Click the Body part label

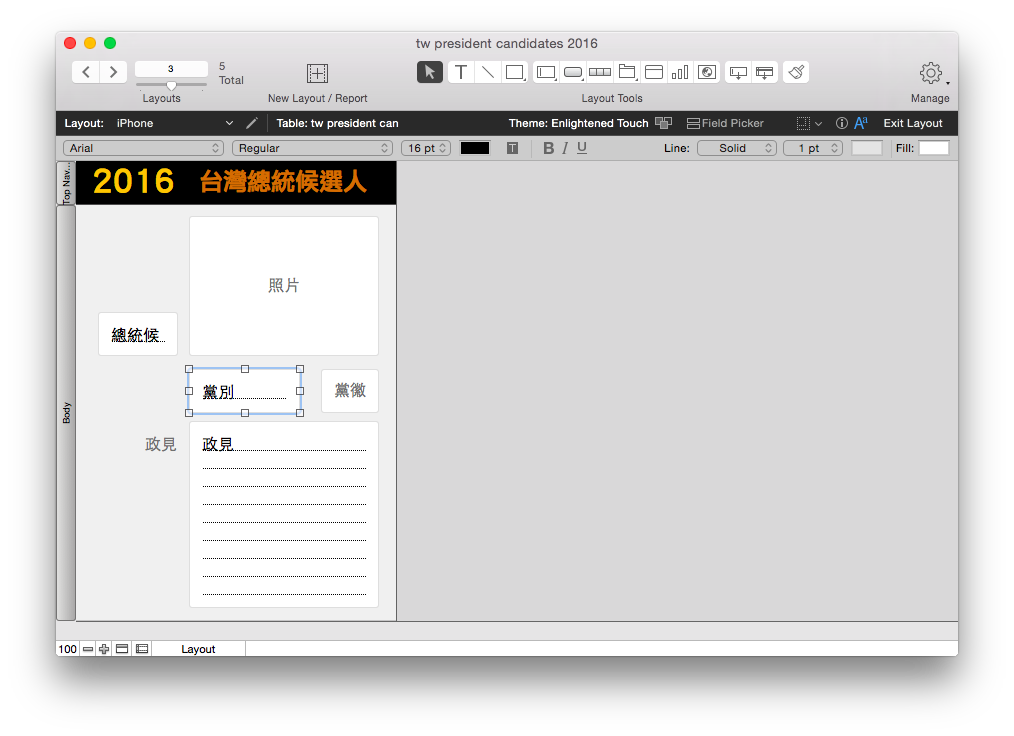66,413
